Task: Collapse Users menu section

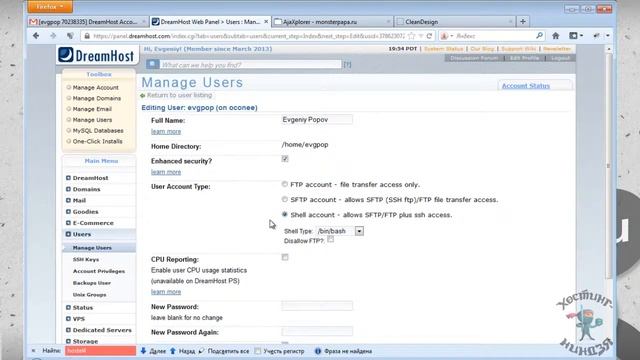Action: tap(68, 234)
